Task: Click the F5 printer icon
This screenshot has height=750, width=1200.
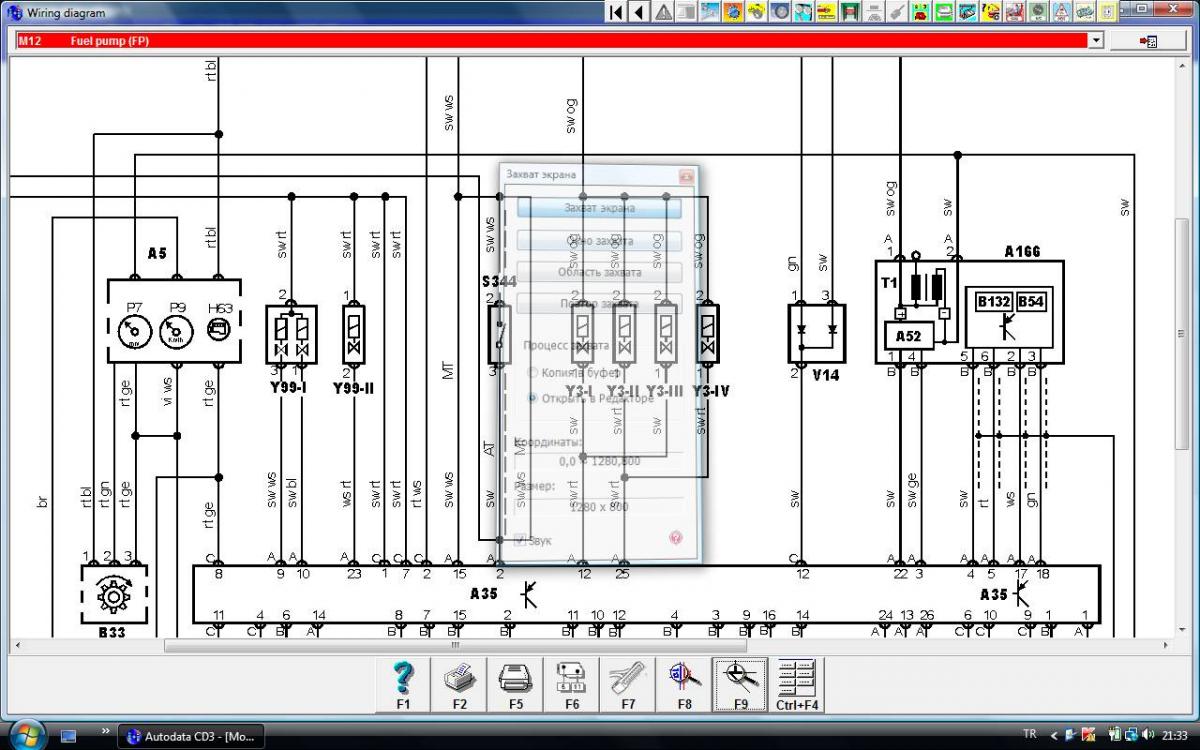Action: click(x=516, y=685)
